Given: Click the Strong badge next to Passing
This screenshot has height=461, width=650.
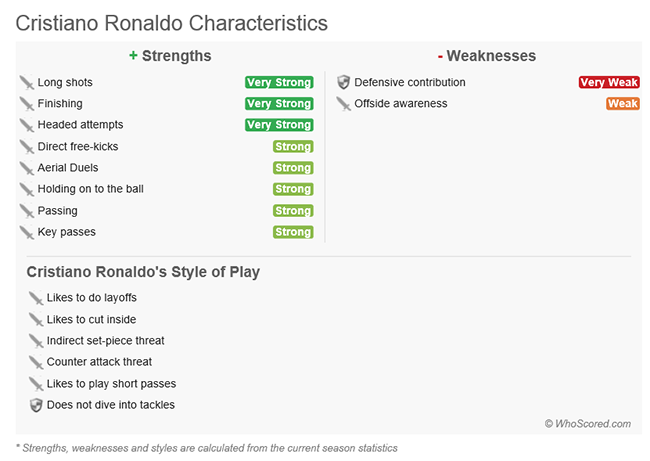Looking at the screenshot, I should (x=293, y=211).
